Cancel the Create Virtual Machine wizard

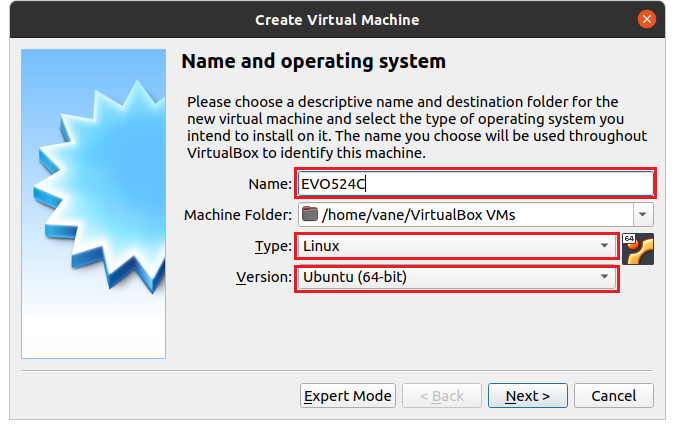pos(614,395)
